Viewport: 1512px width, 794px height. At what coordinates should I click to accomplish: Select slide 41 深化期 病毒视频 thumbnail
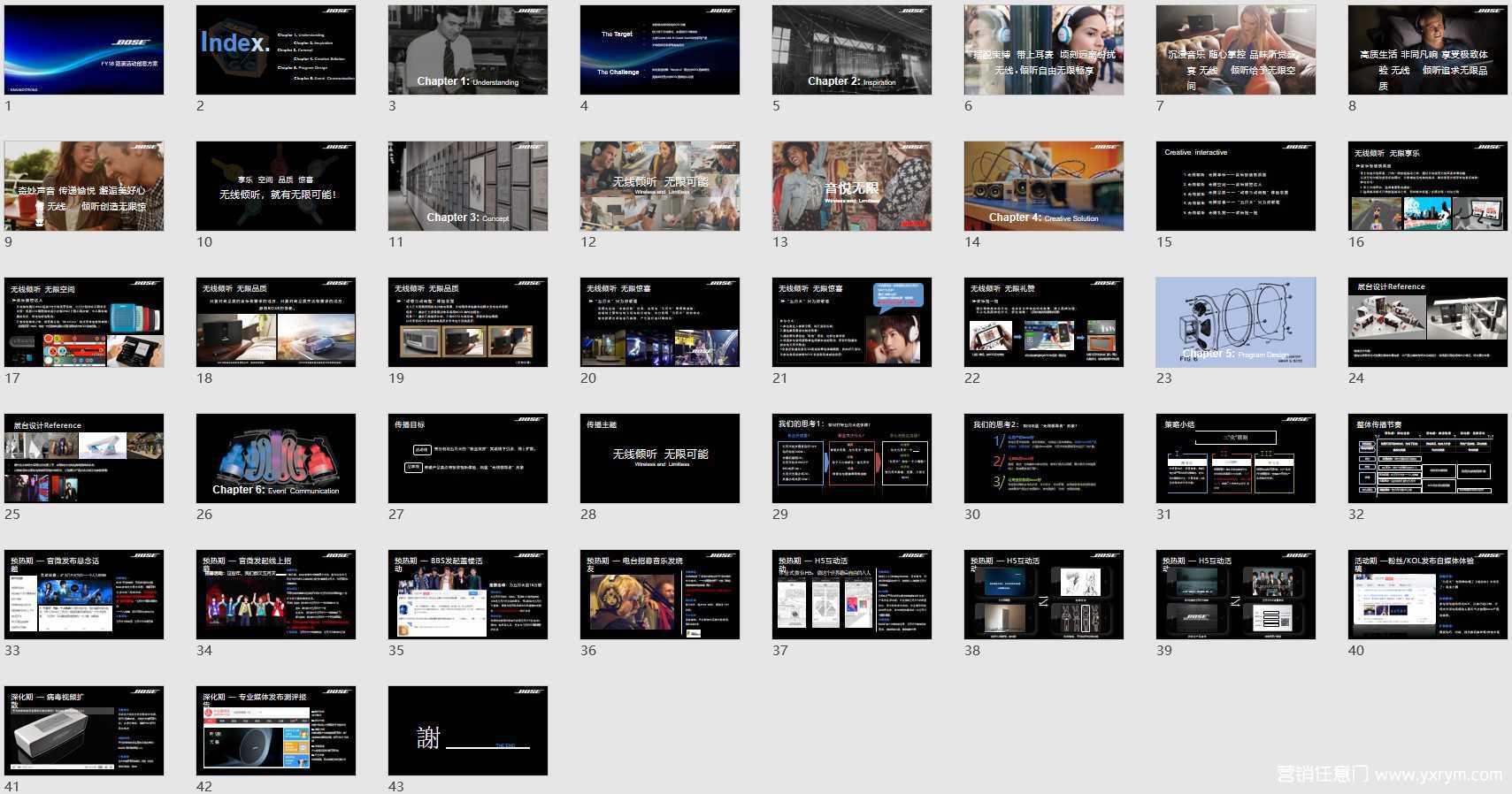(x=84, y=730)
